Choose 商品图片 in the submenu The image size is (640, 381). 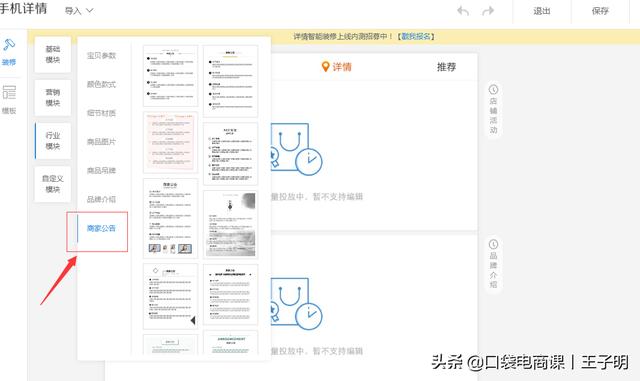(101, 142)
